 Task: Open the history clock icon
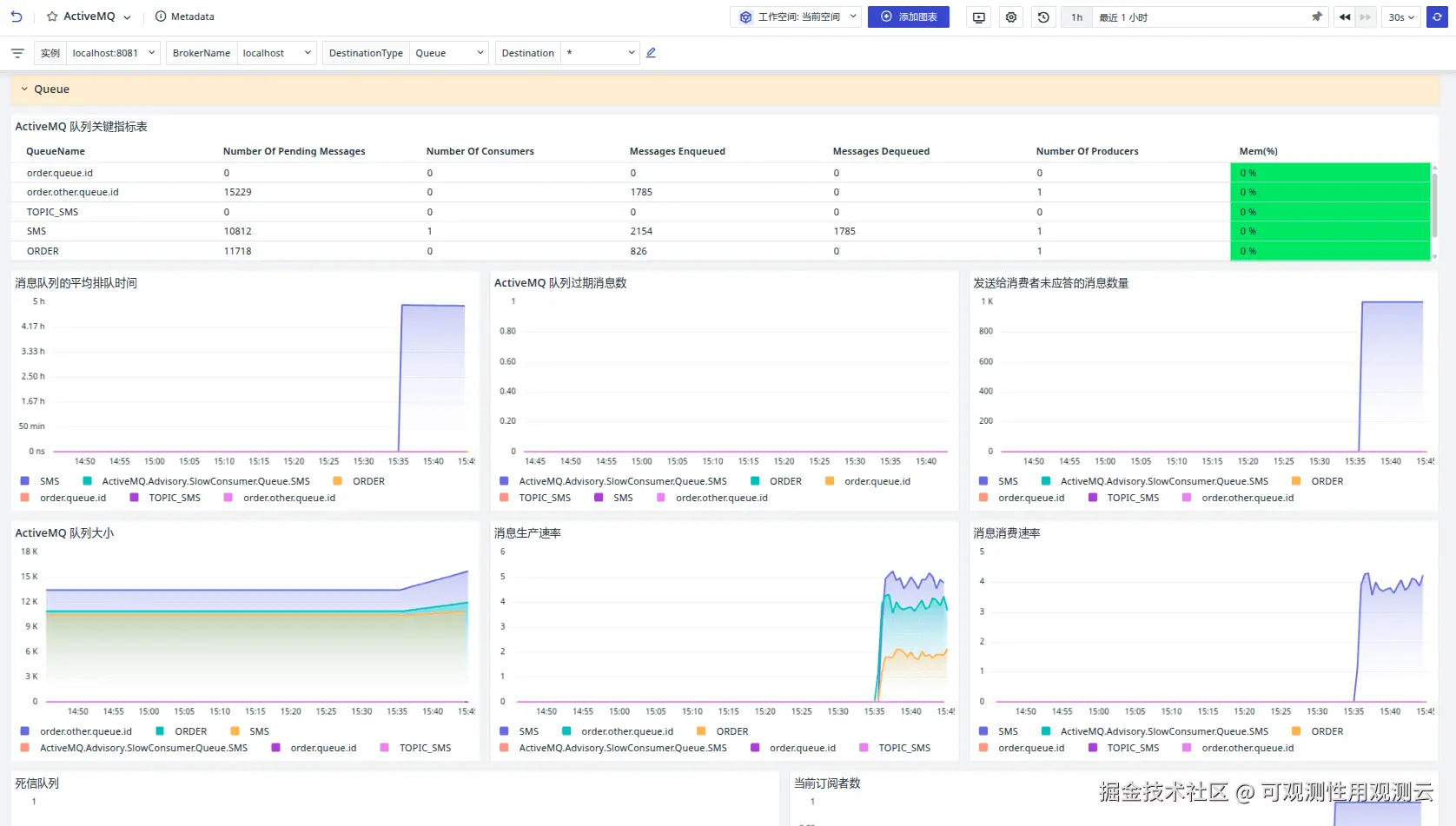click(1043, 17)
